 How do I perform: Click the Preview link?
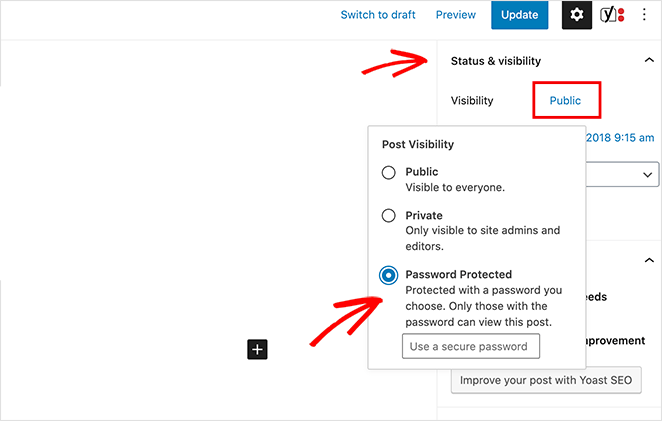pyautogui.click(x=456, y=15)
